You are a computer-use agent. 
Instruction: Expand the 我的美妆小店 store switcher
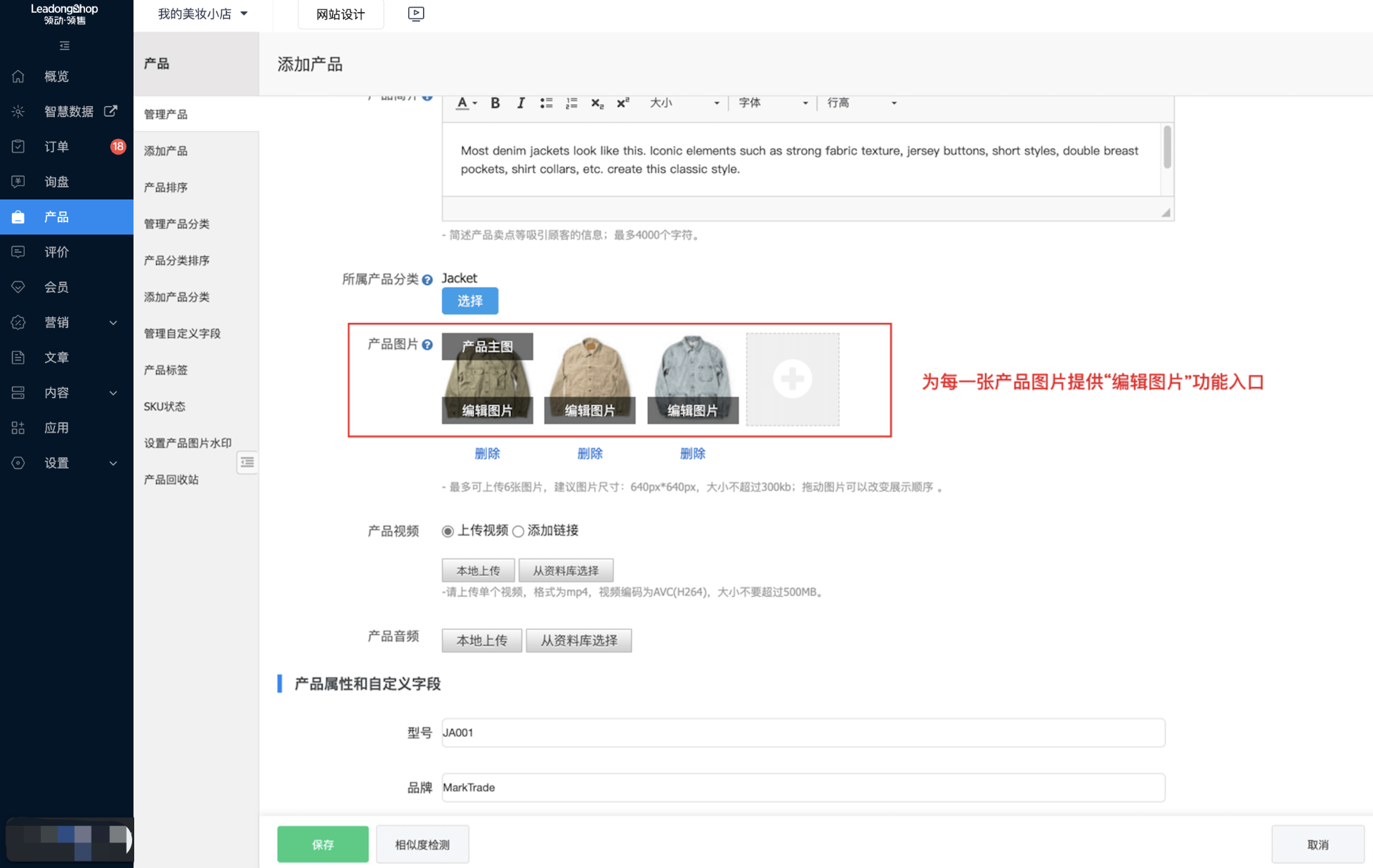pyautogui.click(x=202, y=13)
